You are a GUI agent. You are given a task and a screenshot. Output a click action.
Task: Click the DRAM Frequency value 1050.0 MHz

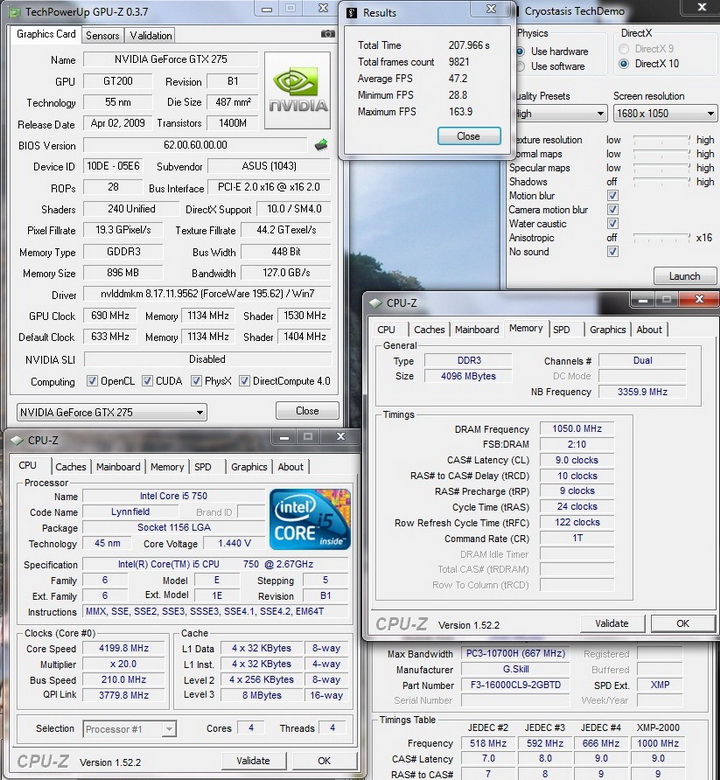tap(577, 428)
